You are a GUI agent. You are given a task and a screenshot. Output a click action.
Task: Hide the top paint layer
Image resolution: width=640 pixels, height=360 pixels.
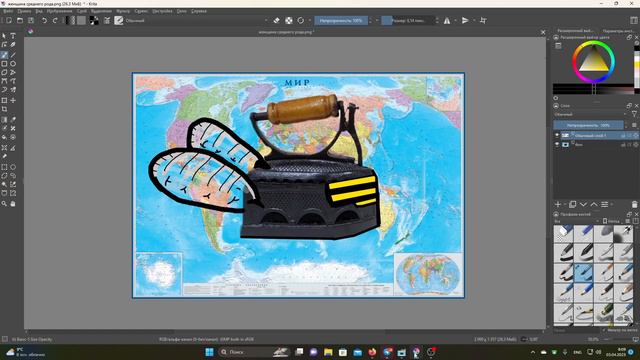(557, 135)
